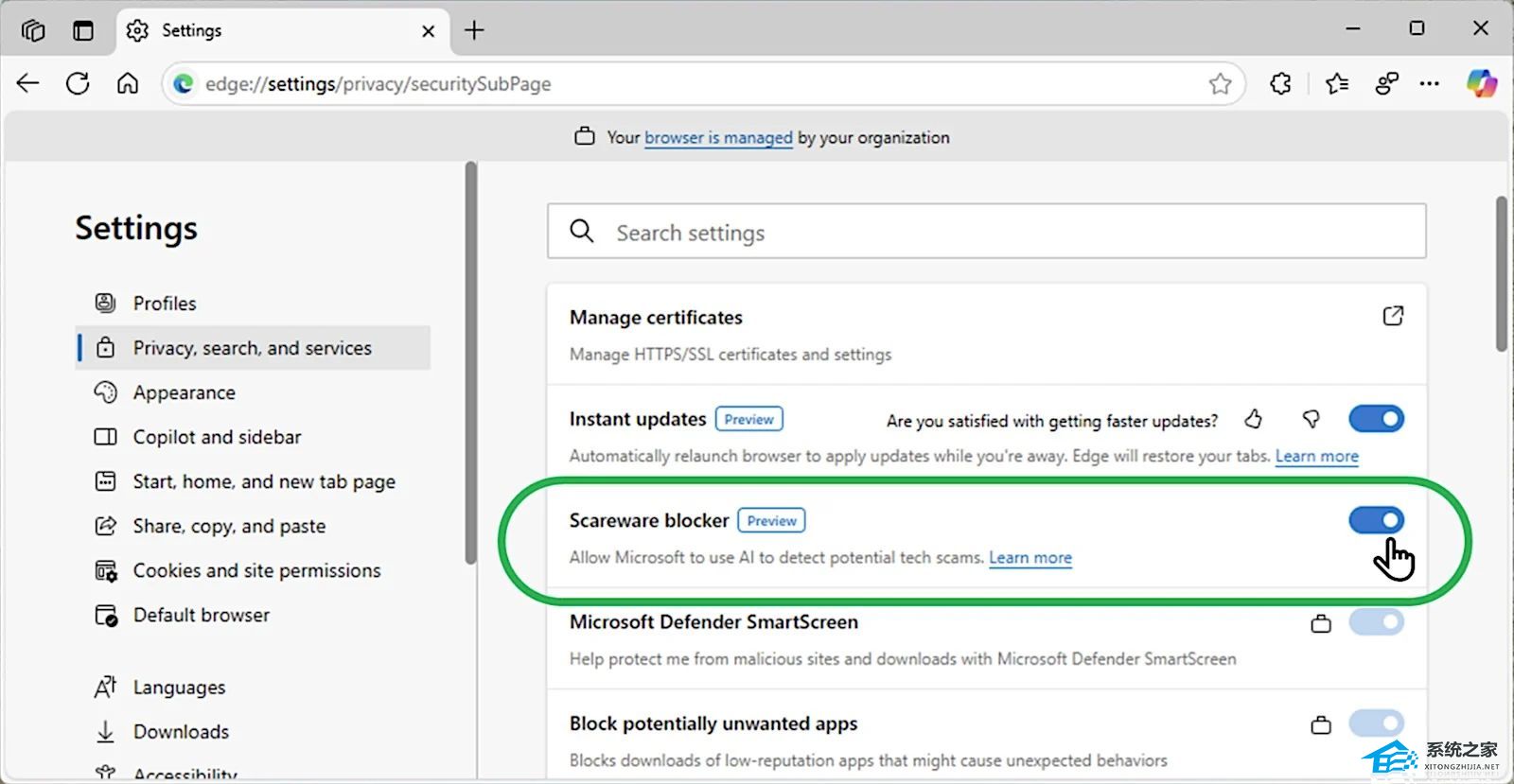The height and width of the screenshot is (784, 1514).
Task: Click the briefcase icon in managed banner
Action: (x=585, y=136)
